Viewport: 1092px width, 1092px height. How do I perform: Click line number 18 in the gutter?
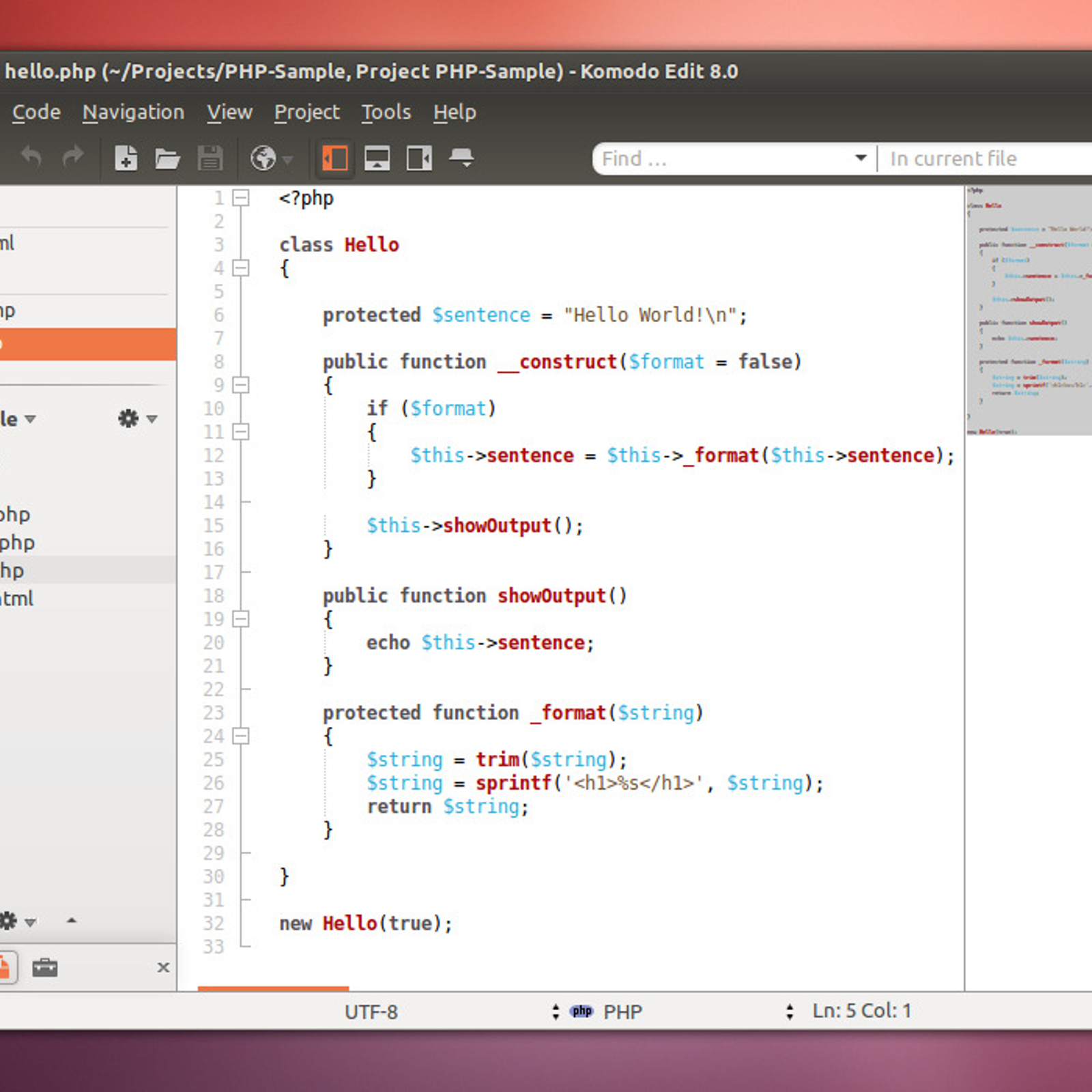click(x=214, y=596)
